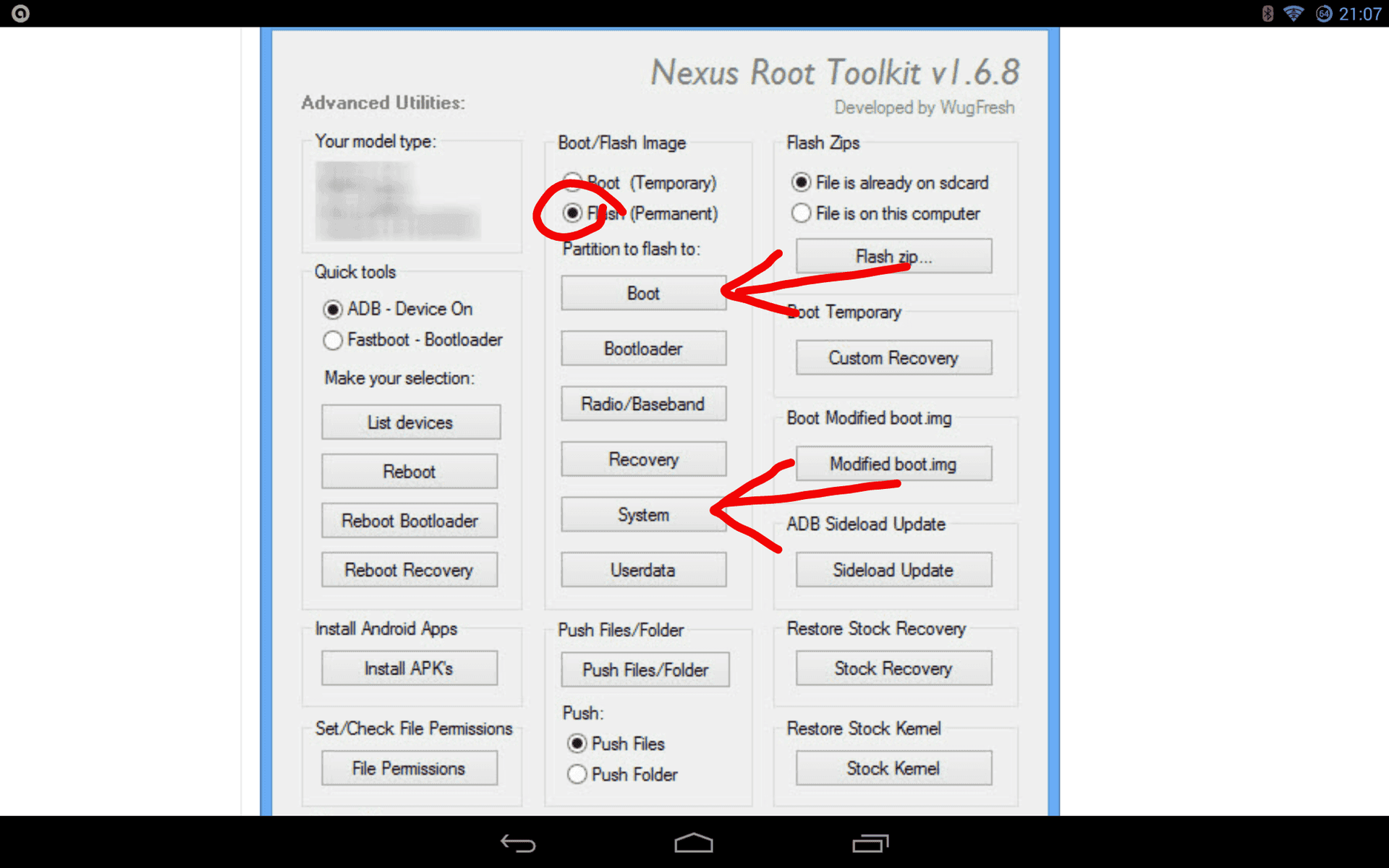The width and height of the screenshot is (1389, 868).
Task: Click the Reboot button
Action: coord(409,472)
